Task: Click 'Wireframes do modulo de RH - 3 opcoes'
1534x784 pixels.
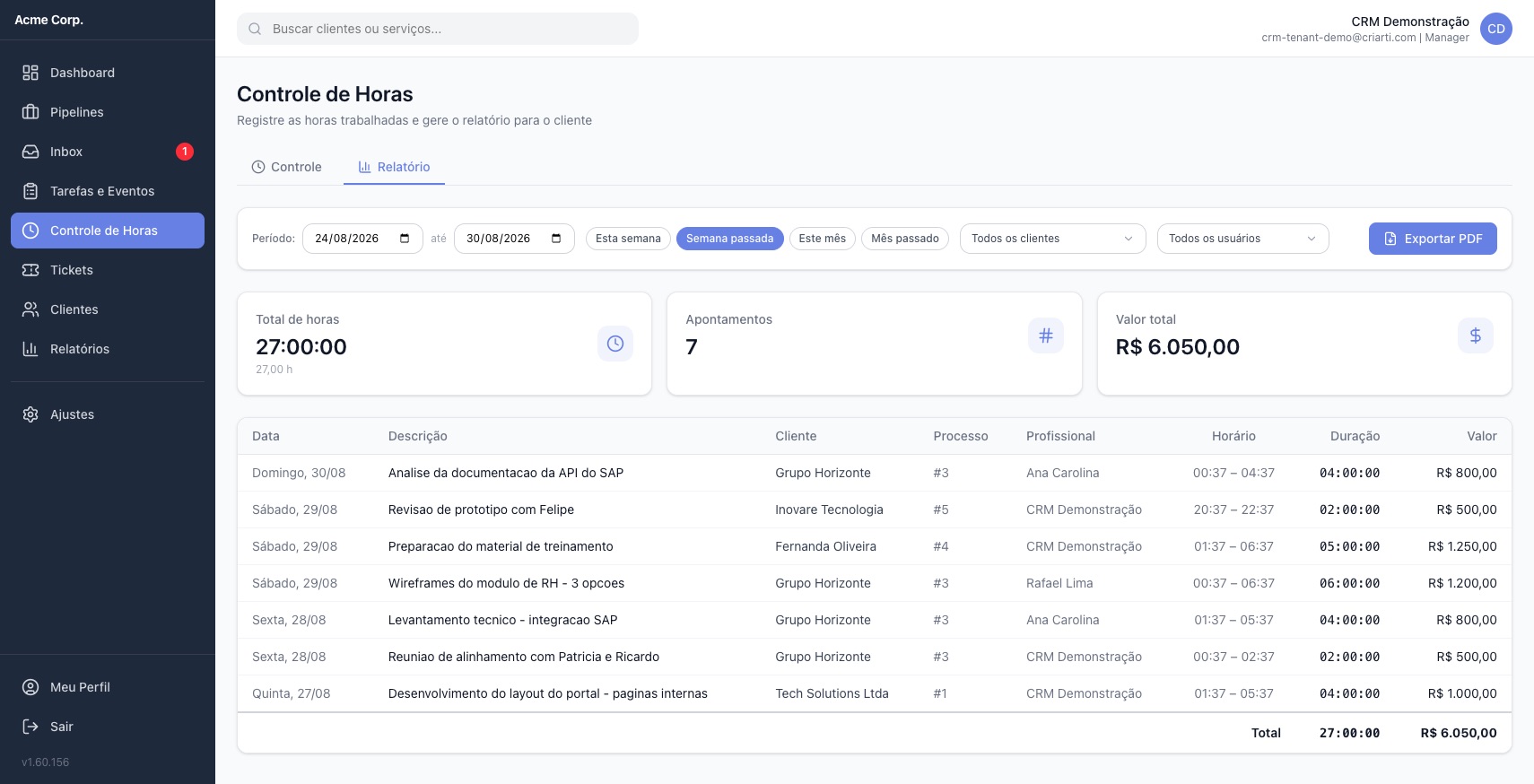Action: [x=506, y=583]
